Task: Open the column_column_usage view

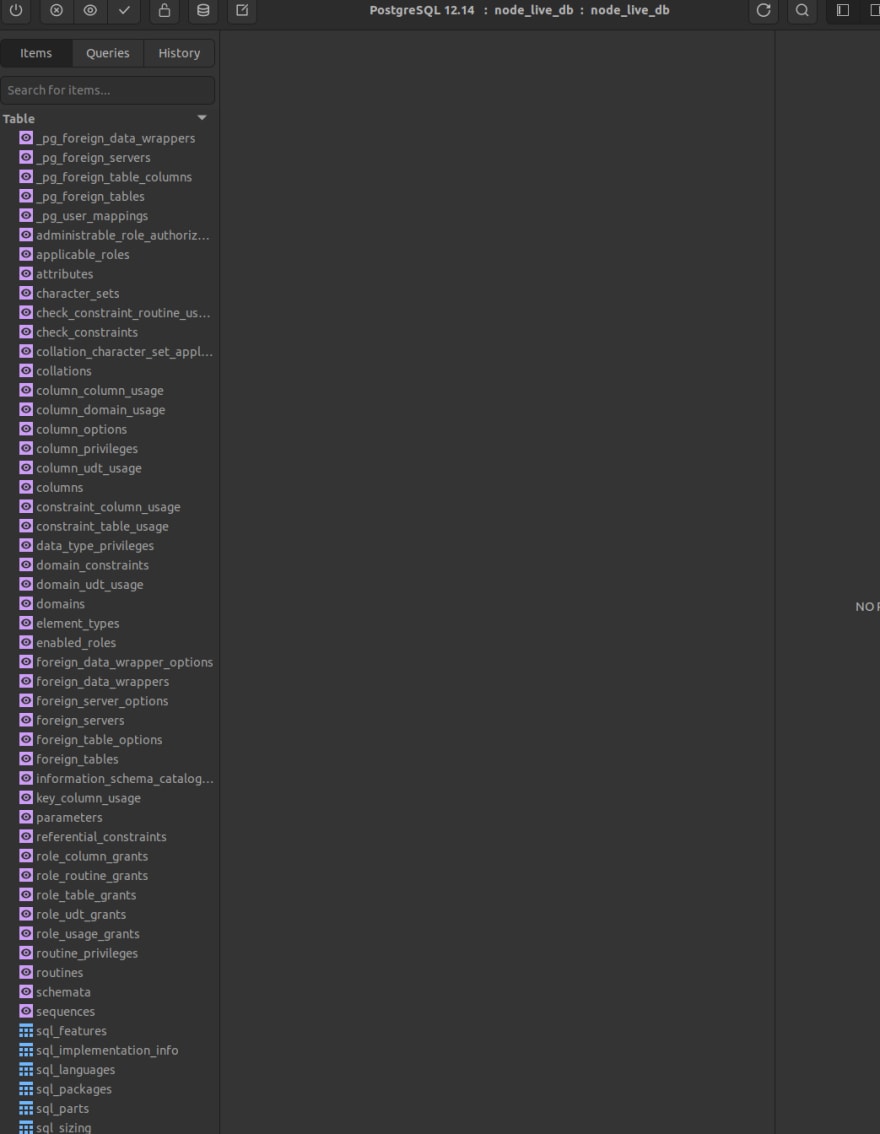Action: pos(100,391)
